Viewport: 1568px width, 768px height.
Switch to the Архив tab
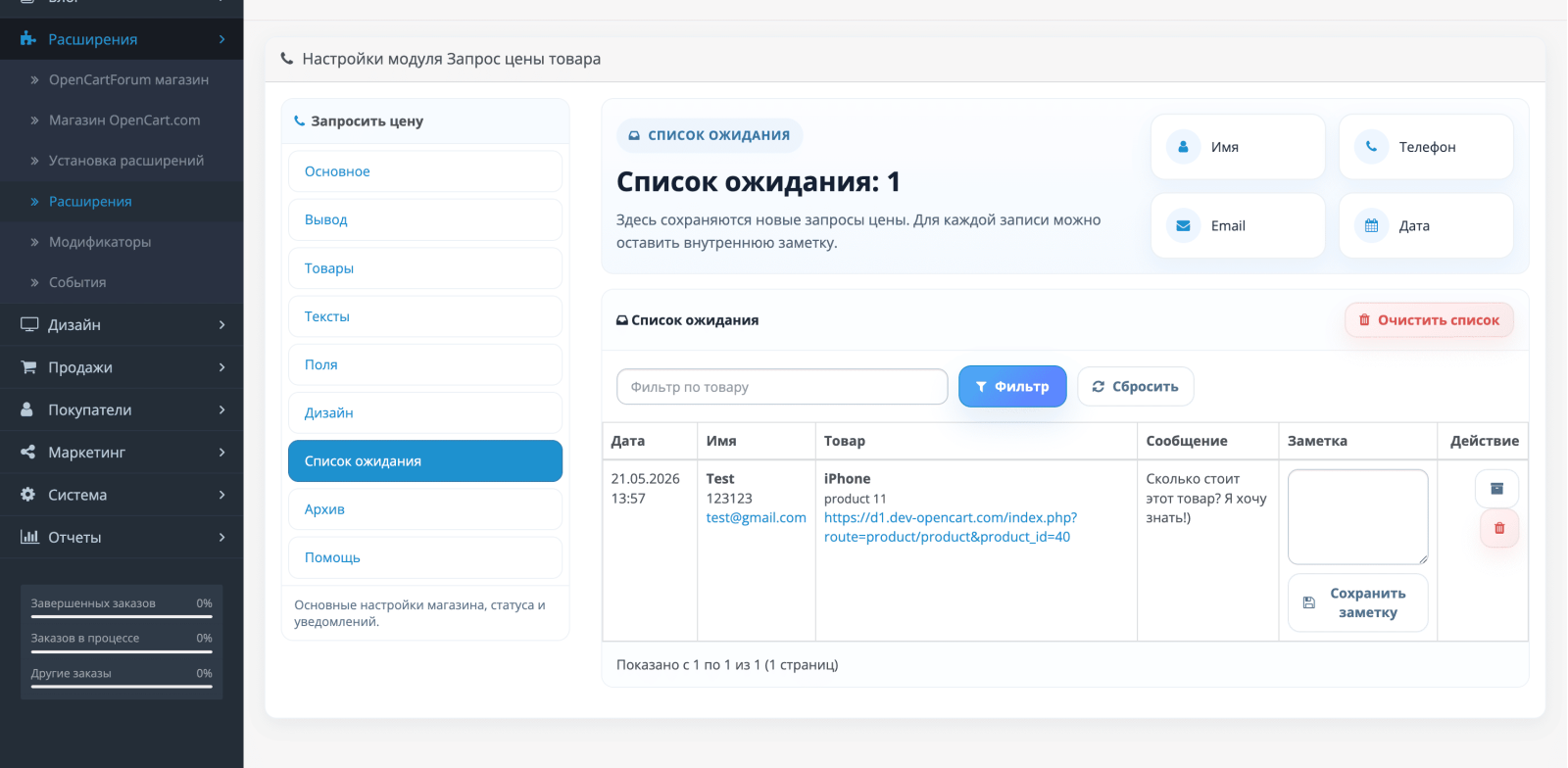point(425,509)
